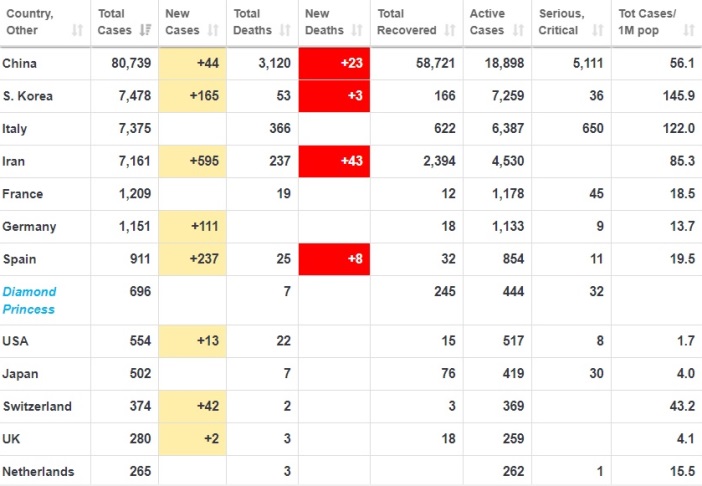Viewport: 702px width, 486px height.
Task: Click Tot Cases/1M pop sort icon
Action: click(688, 30)
